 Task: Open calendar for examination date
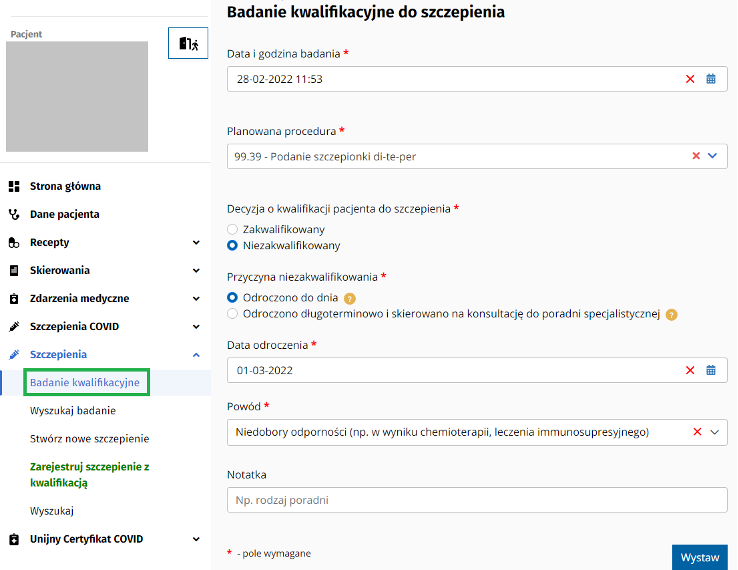[x=711, y=79]
